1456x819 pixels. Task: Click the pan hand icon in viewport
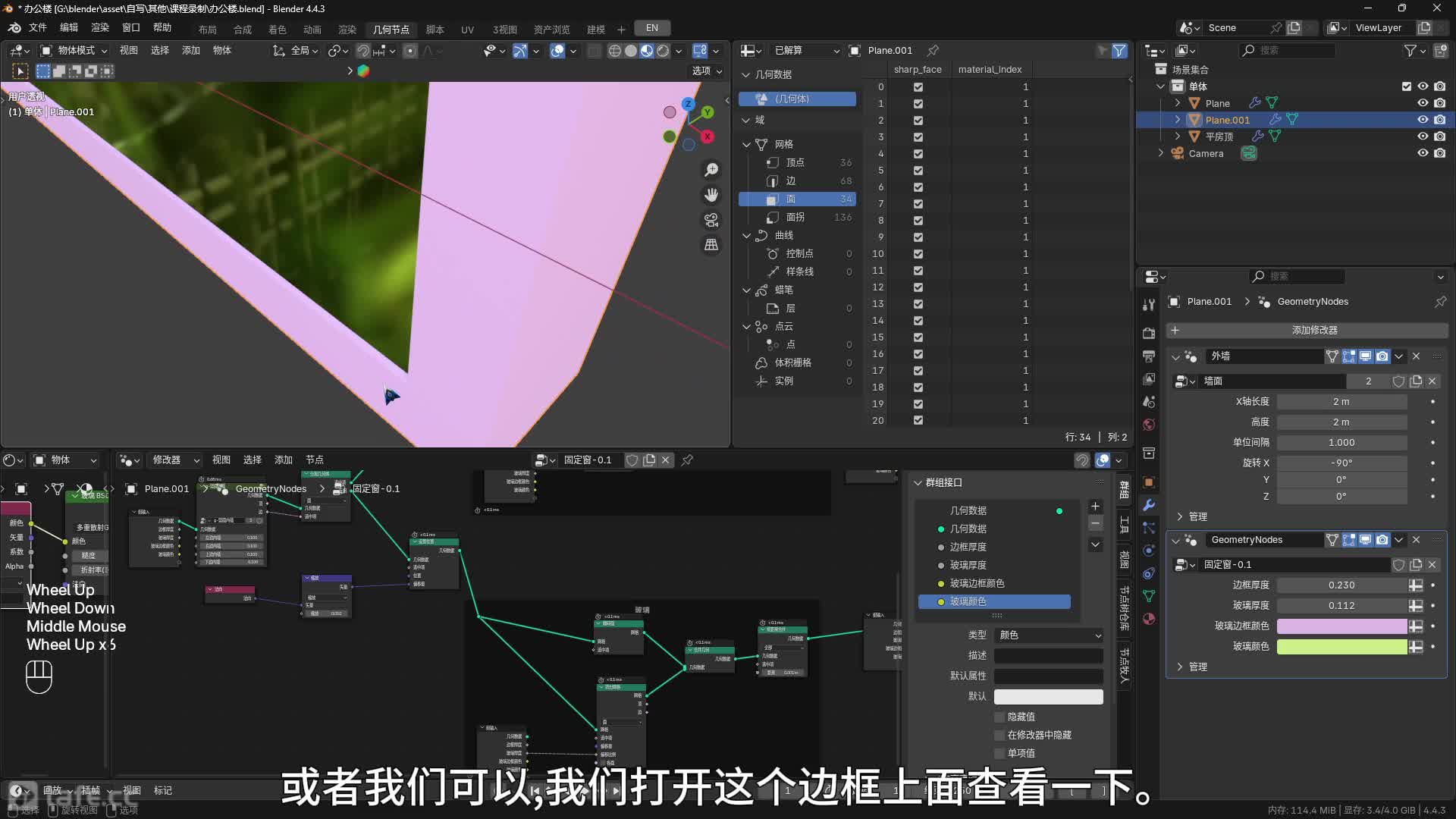tap(711, 195)
